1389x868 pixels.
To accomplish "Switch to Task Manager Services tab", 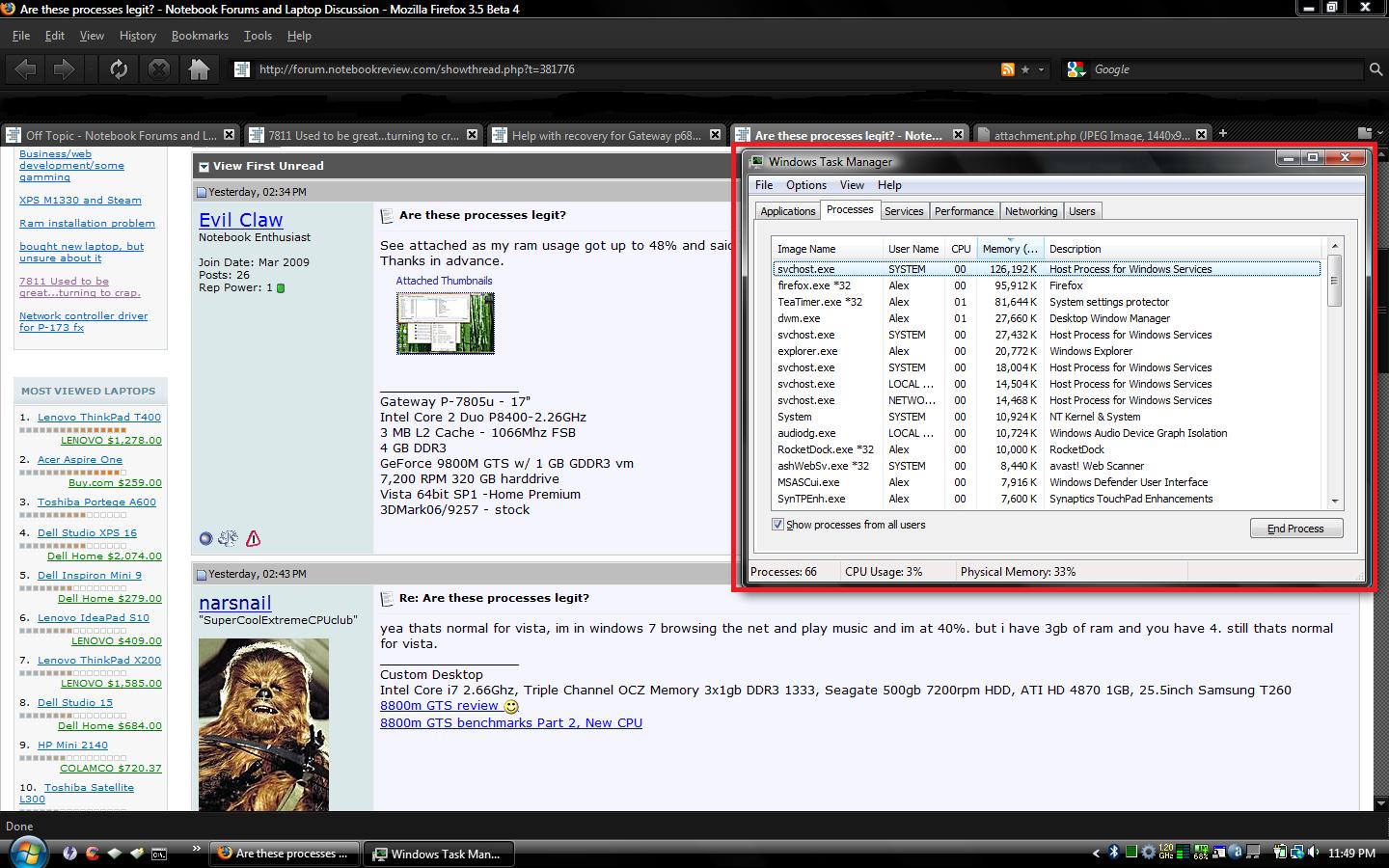I will pos(904,211).
